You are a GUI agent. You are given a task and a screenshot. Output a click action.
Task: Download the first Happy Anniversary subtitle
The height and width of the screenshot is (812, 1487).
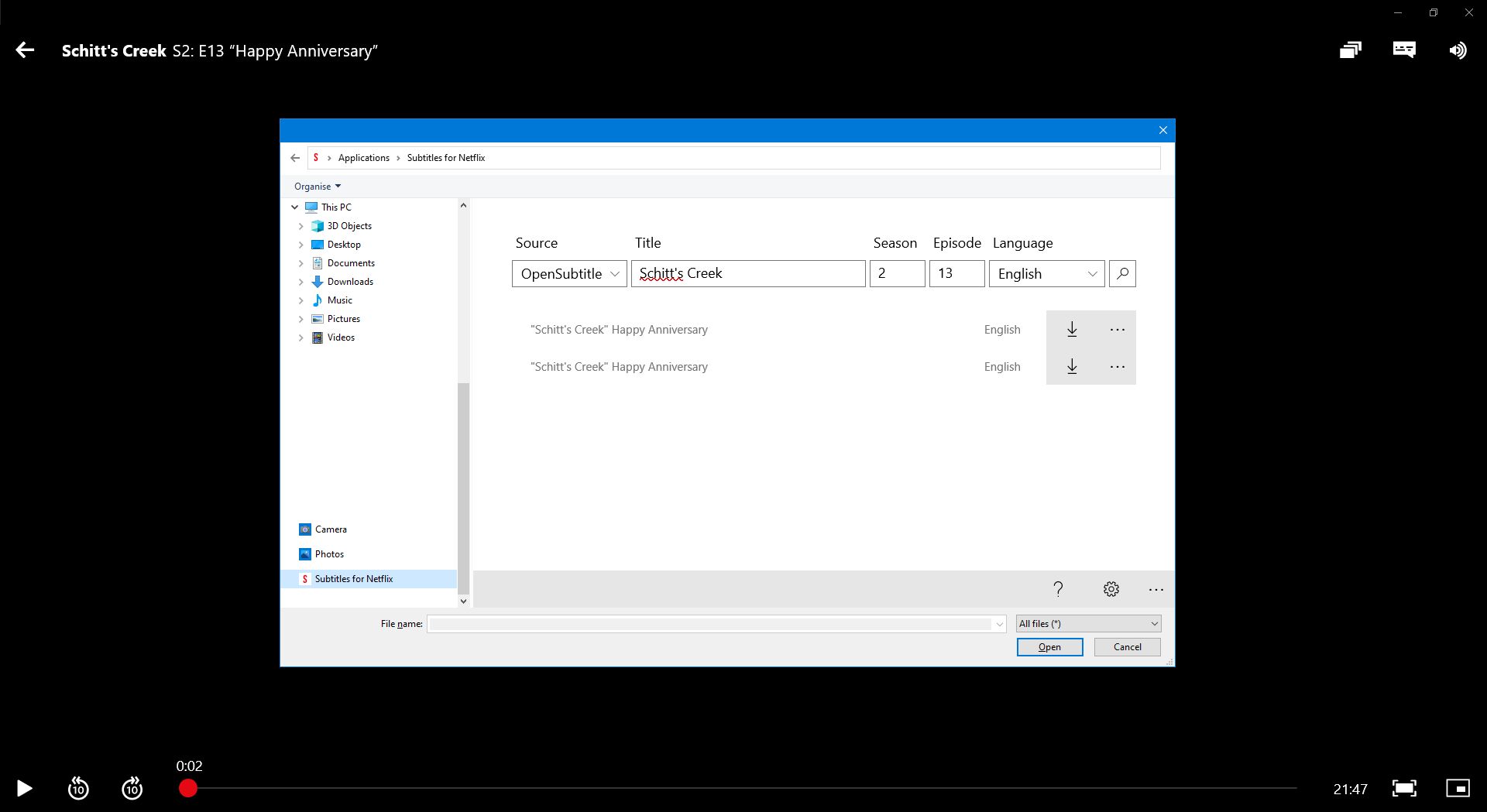1072,329
